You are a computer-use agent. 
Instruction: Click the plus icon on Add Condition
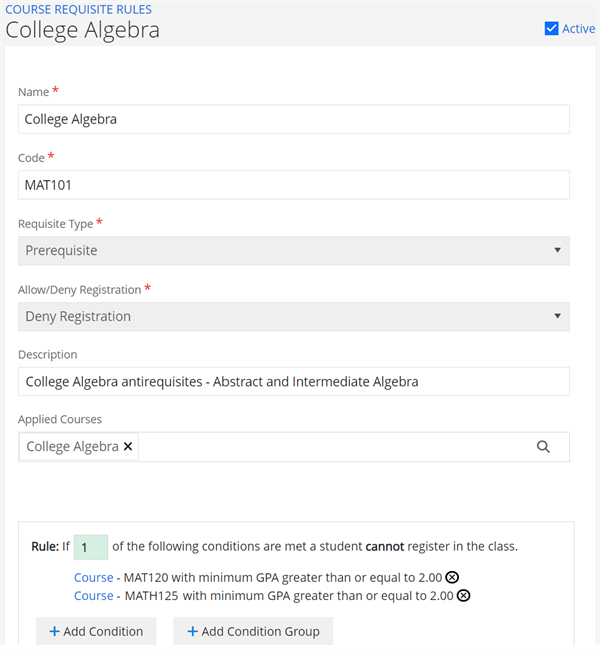[54, 631]
